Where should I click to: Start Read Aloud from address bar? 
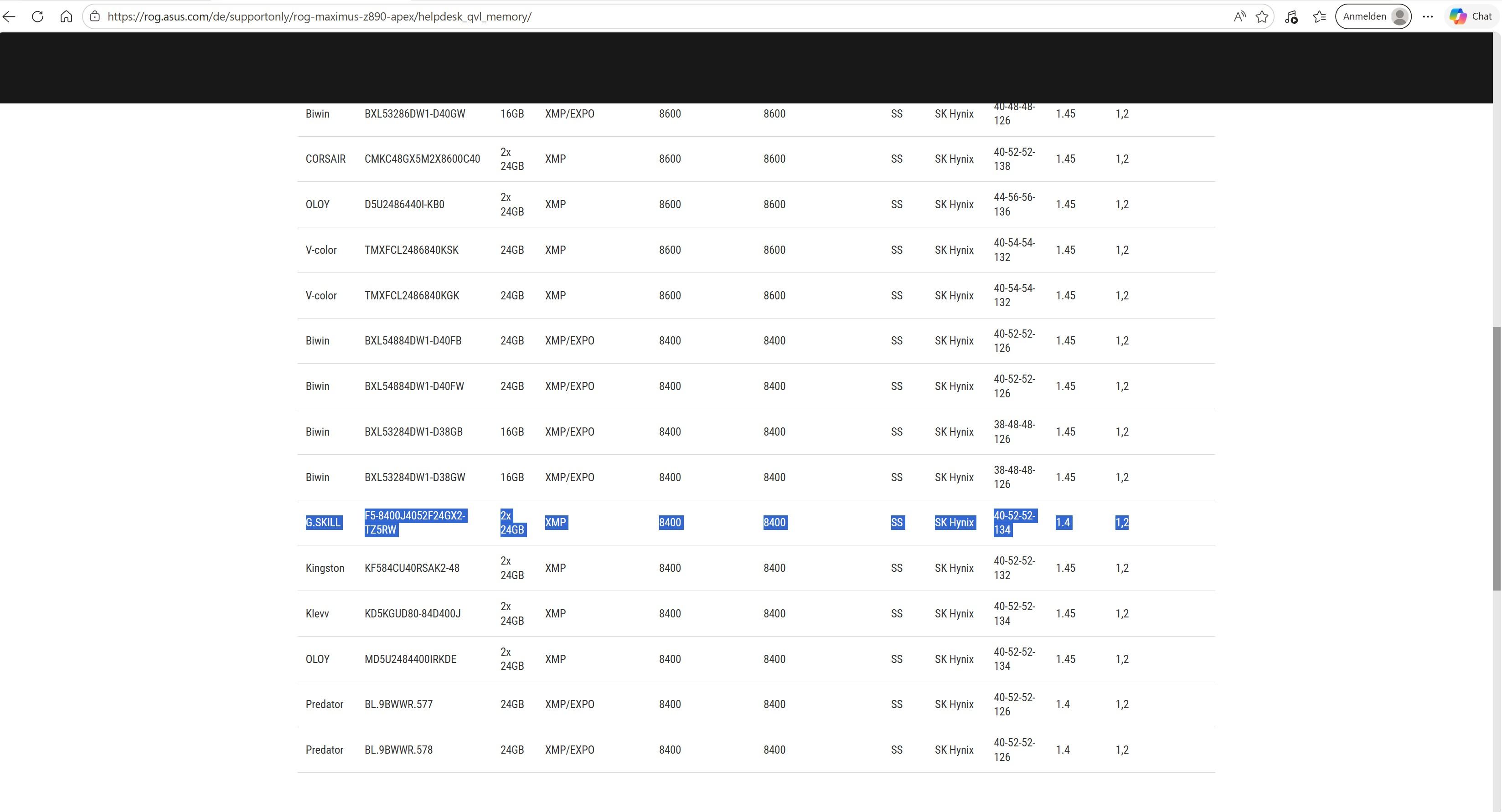[x=1239, y=16]
